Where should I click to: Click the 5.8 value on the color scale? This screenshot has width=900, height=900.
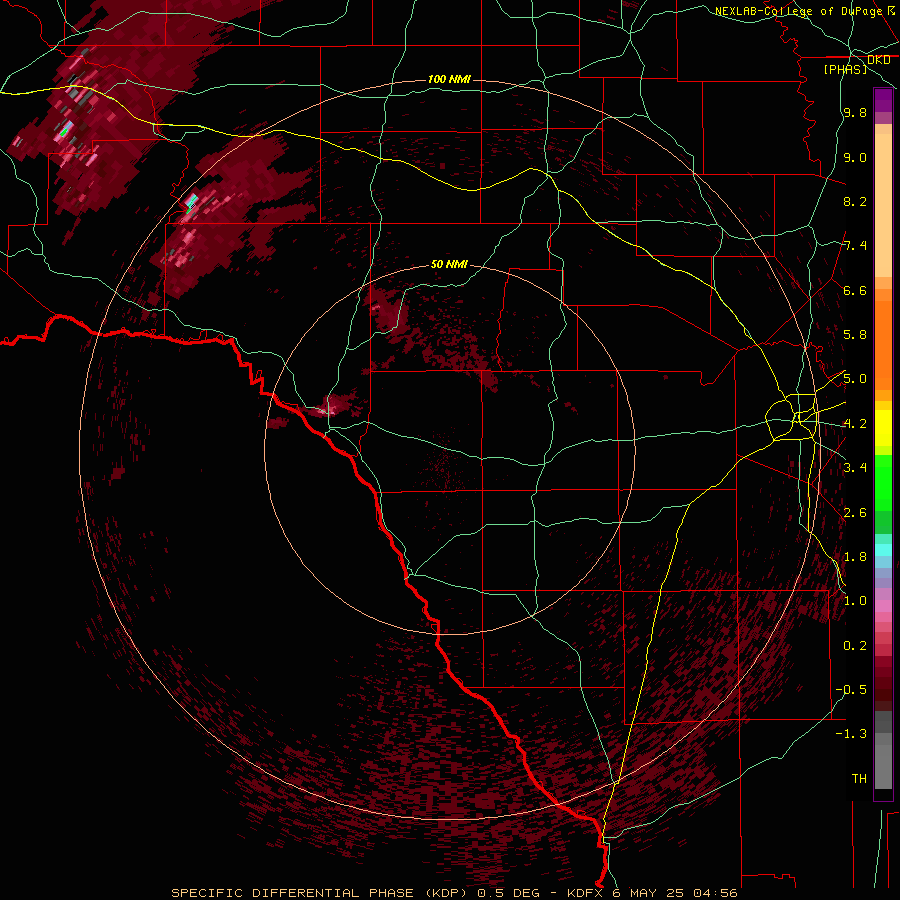pos(855,335)
